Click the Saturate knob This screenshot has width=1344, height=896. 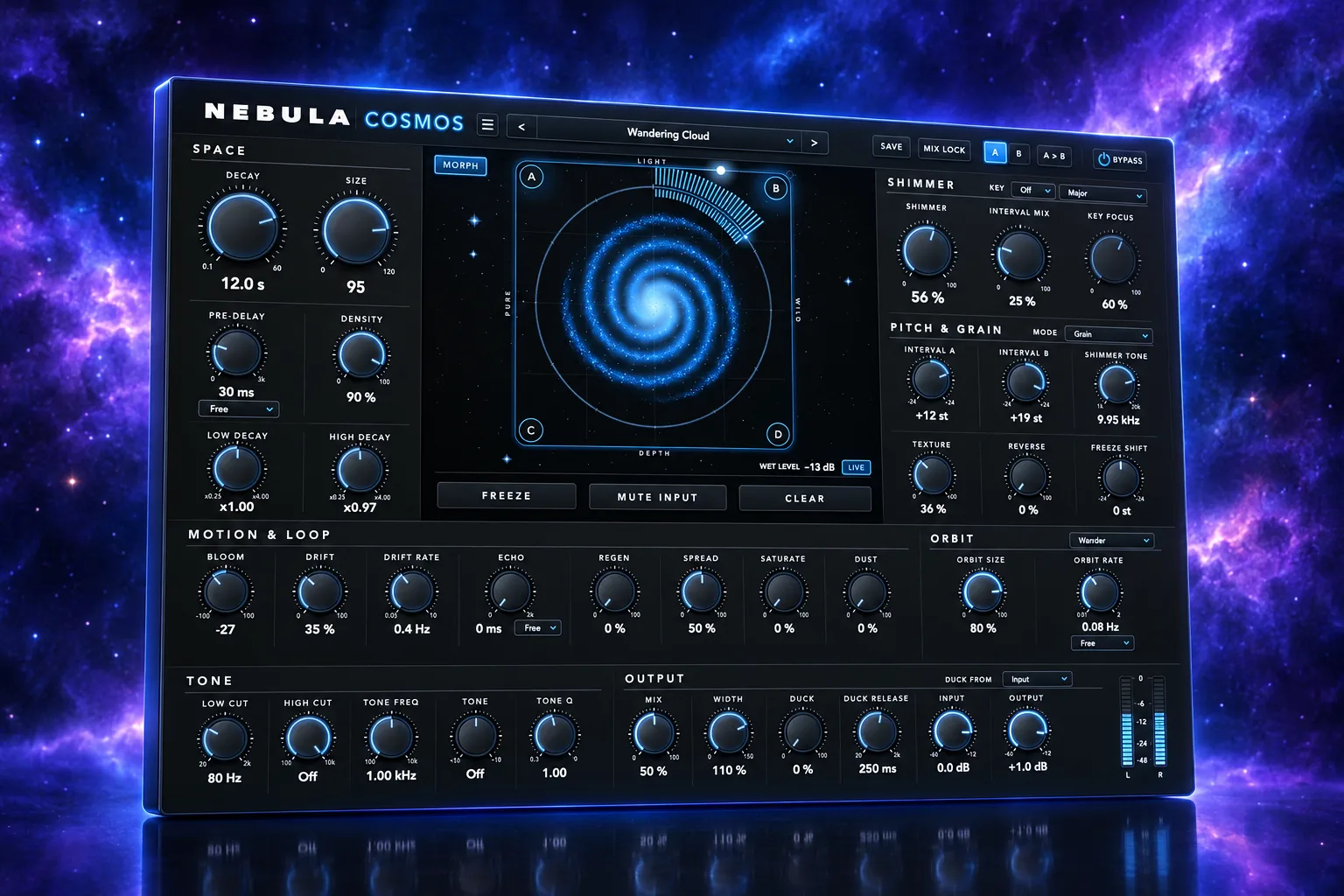(783, 592)
